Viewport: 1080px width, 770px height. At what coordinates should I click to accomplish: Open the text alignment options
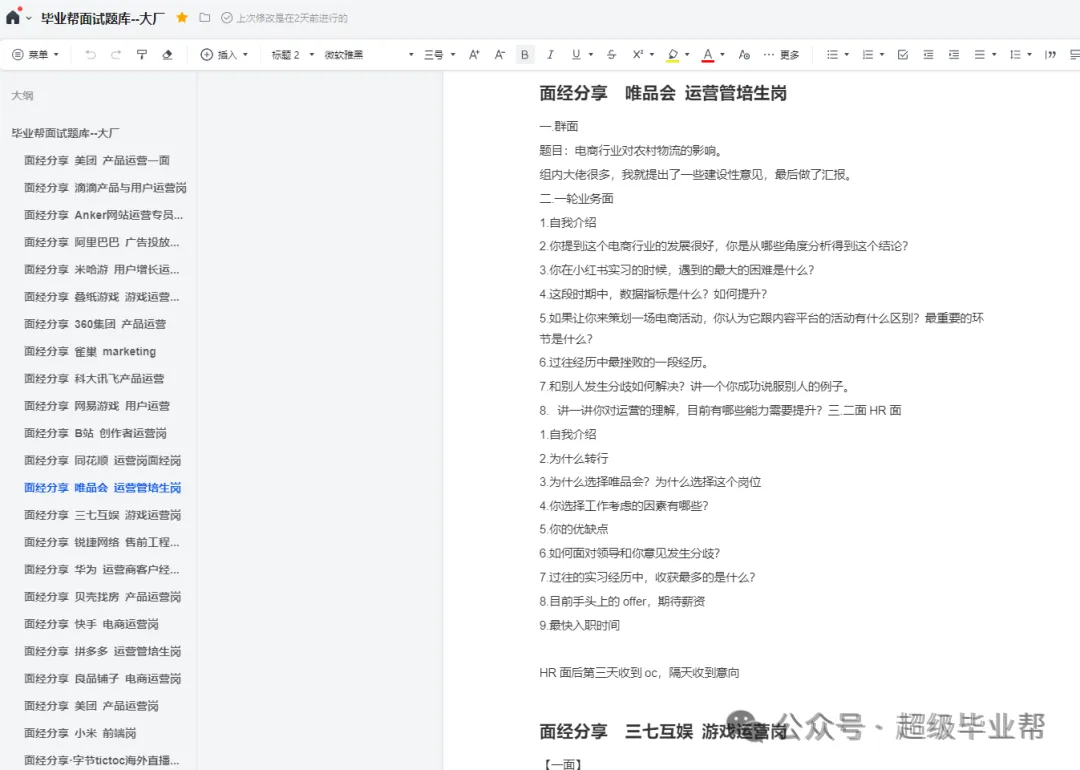coord(984,54)
